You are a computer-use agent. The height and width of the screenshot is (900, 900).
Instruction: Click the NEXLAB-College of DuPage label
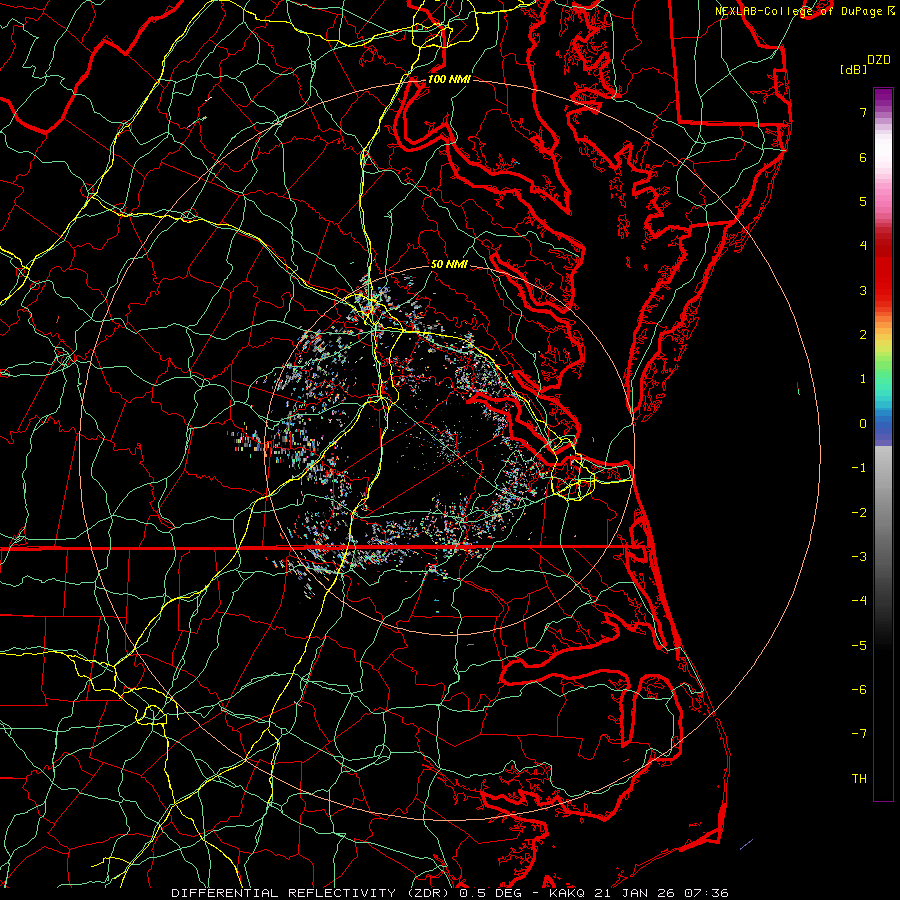click(799, 10)
